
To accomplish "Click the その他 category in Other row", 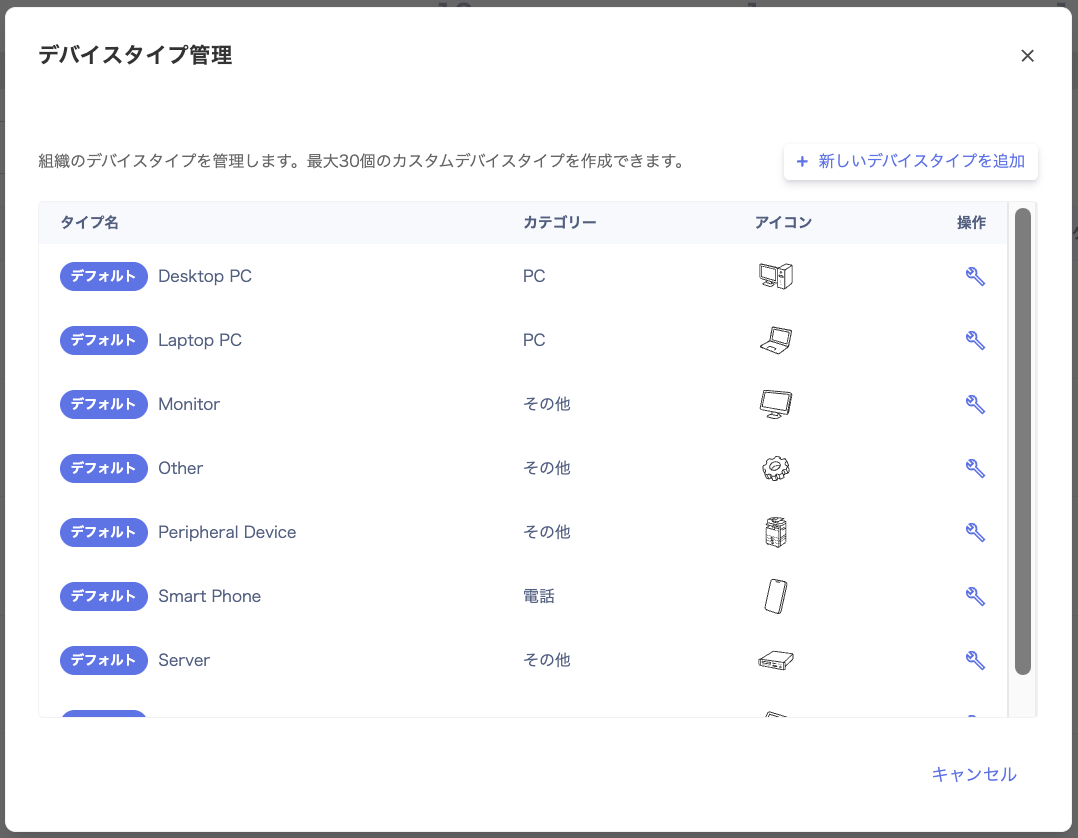I will point(547,468).
